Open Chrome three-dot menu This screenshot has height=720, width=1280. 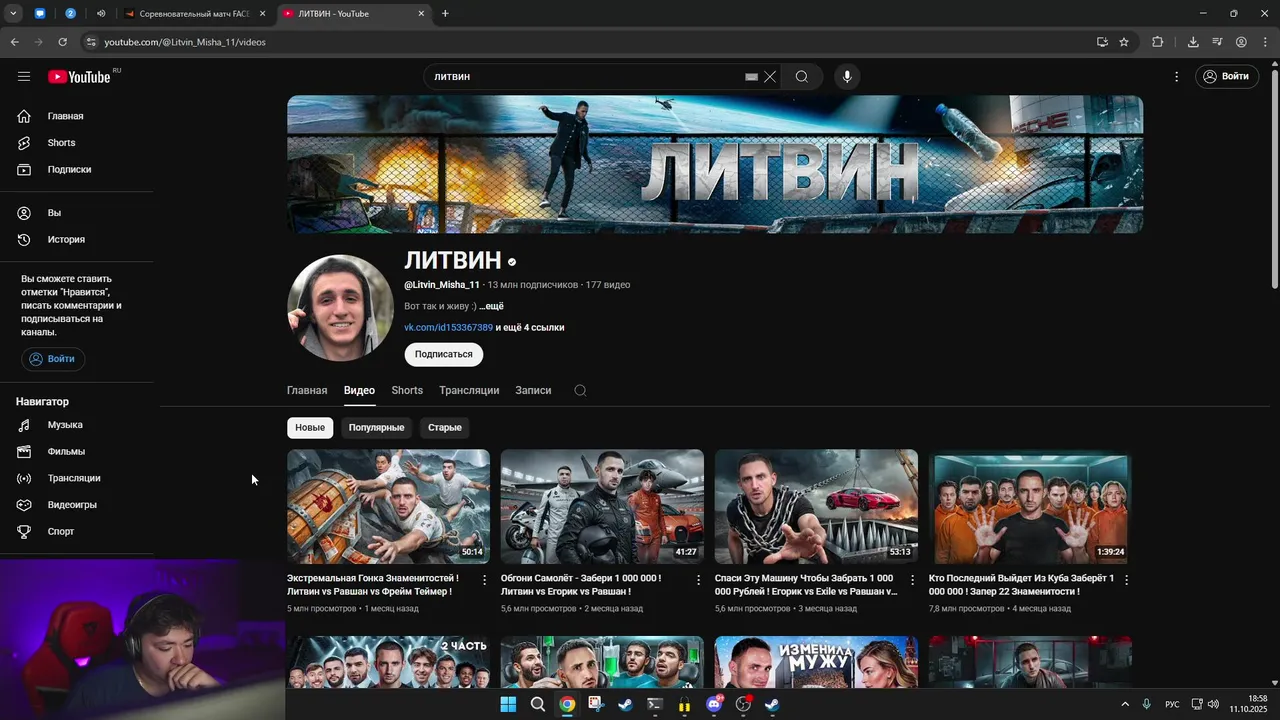click(1265, 42)
